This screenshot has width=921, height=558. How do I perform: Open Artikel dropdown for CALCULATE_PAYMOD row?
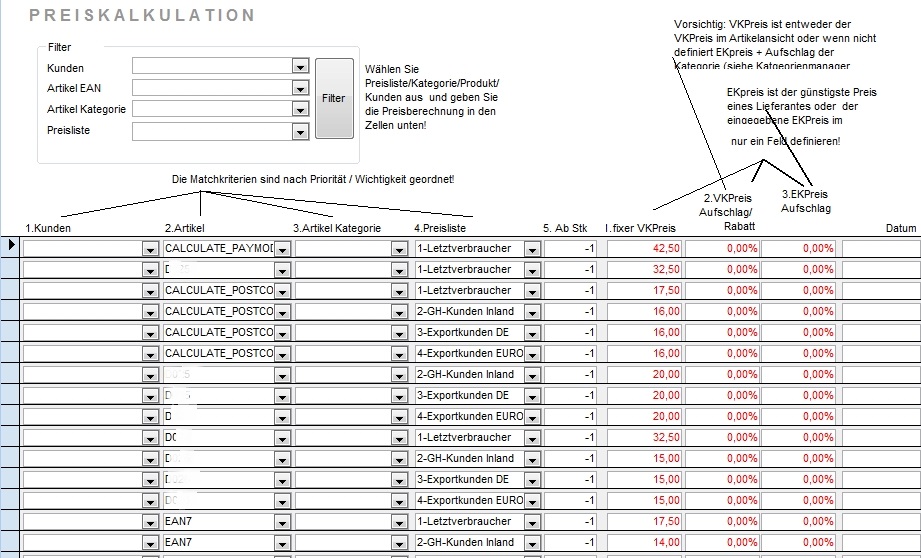click(283, 249)
